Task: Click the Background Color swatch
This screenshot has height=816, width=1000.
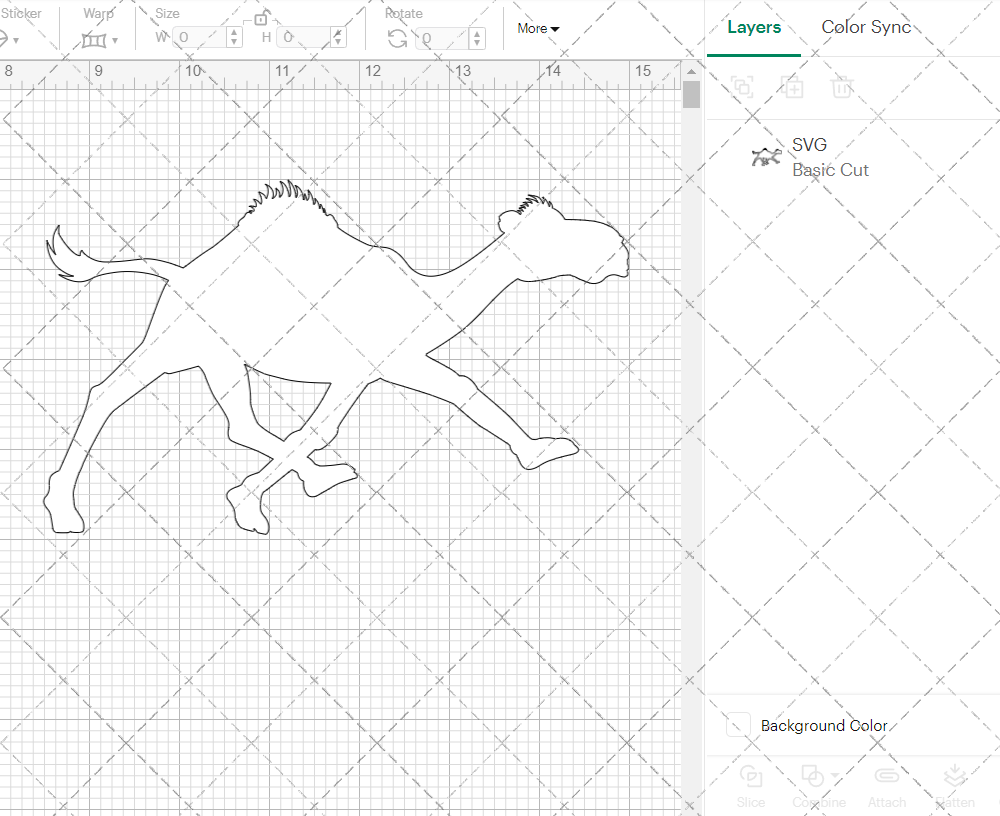Action: [x=739, y=726]
